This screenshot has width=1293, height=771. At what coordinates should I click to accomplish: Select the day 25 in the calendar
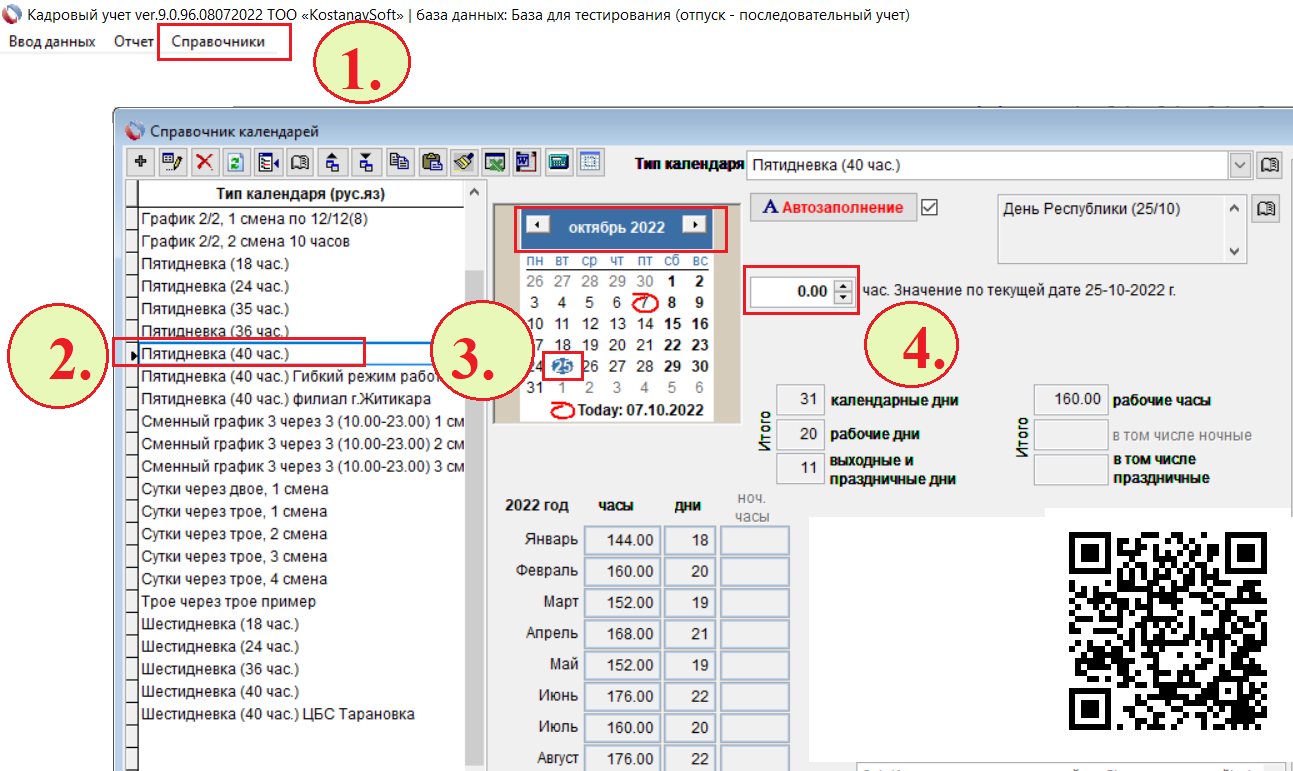coord(562,366)
